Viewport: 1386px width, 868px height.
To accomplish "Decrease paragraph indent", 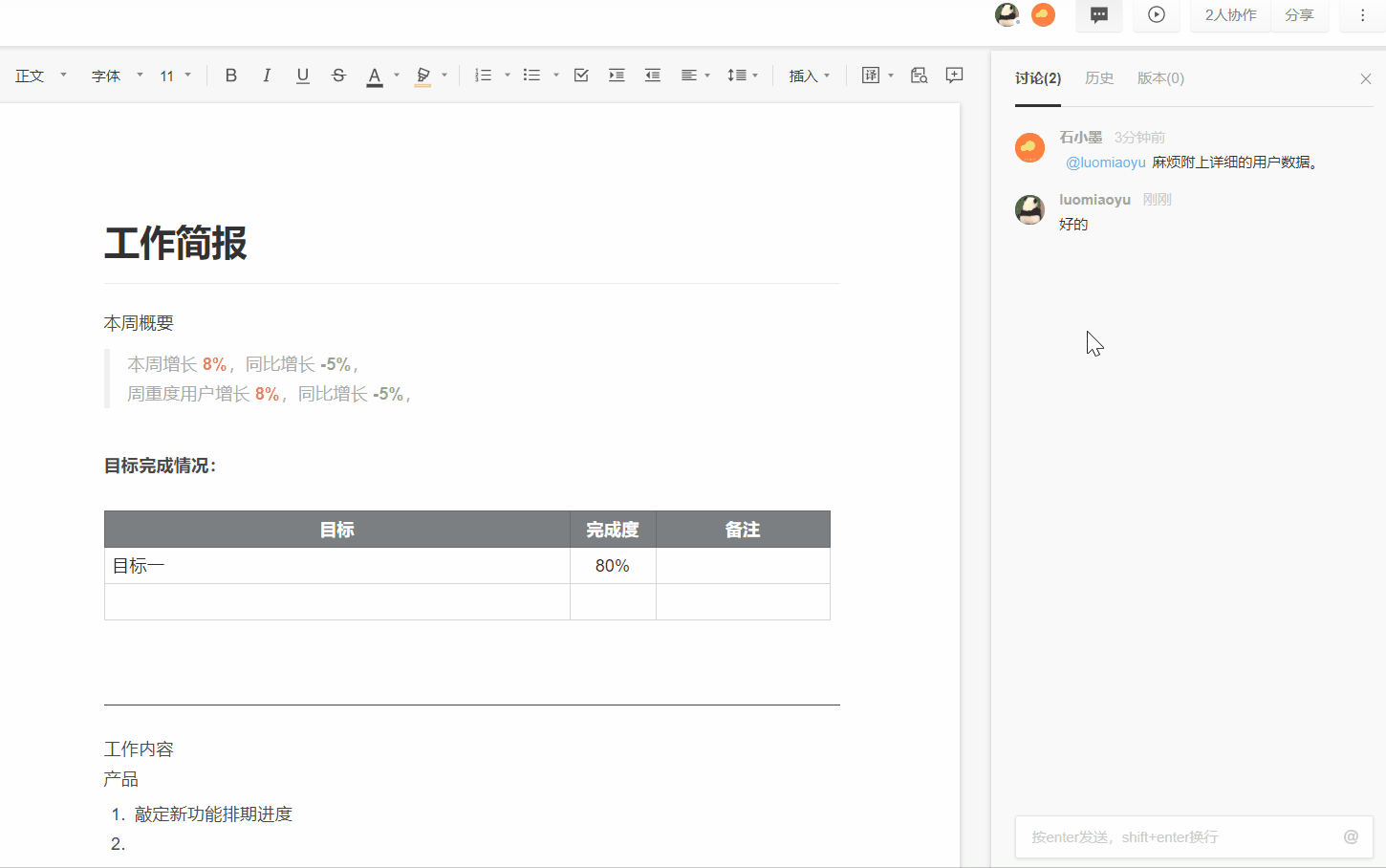I will pyautogui.click(x=653, y=76).
